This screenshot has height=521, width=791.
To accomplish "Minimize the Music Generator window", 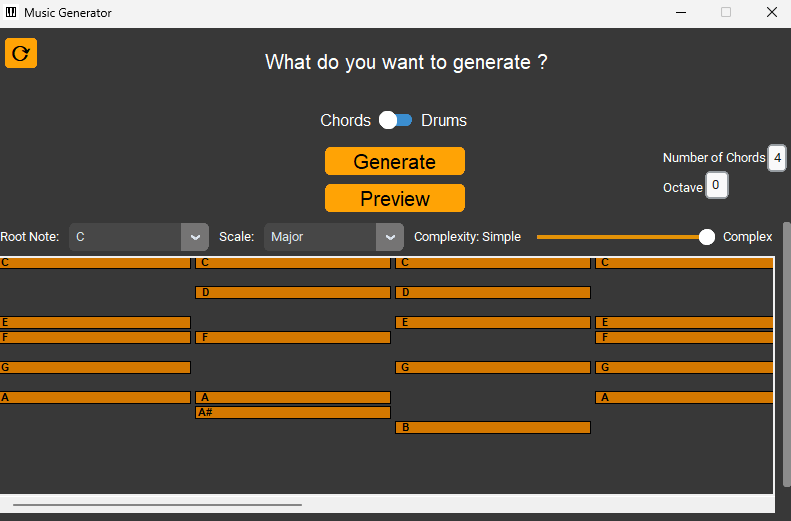I will pos(681,12).
